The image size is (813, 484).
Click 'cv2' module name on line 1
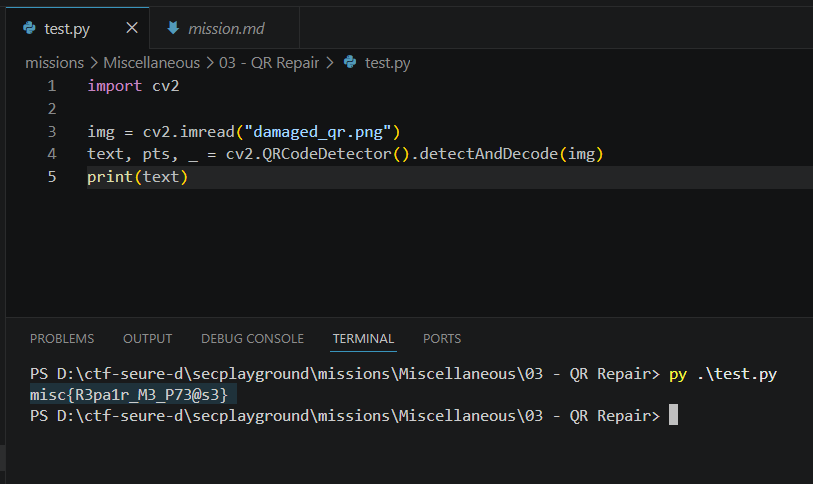click(x=166, y=86)
